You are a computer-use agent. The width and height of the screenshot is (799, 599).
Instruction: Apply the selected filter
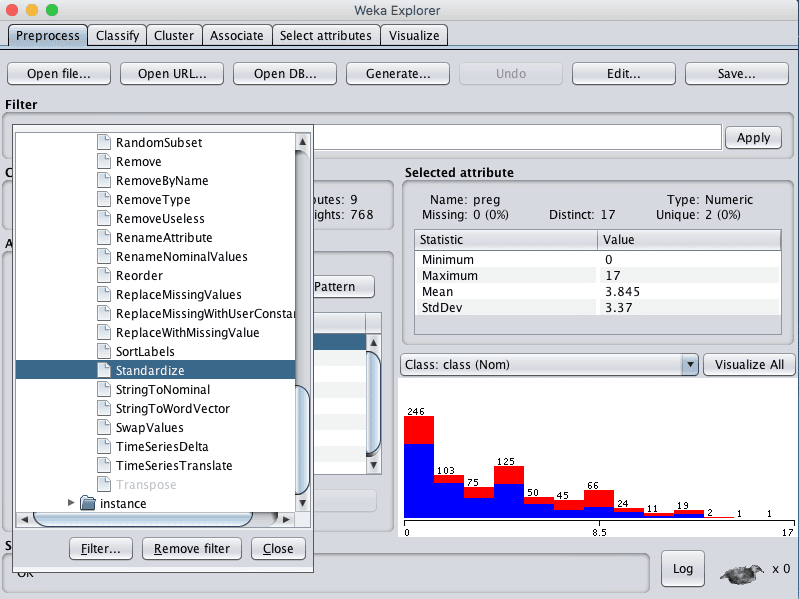point(753,138)
